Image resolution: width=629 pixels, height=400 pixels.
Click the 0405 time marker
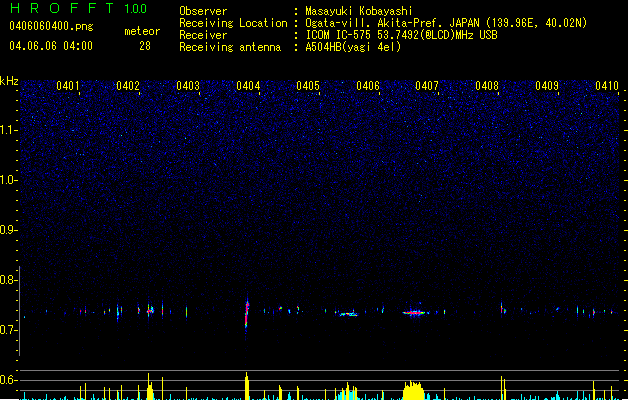tap(308, 86)
